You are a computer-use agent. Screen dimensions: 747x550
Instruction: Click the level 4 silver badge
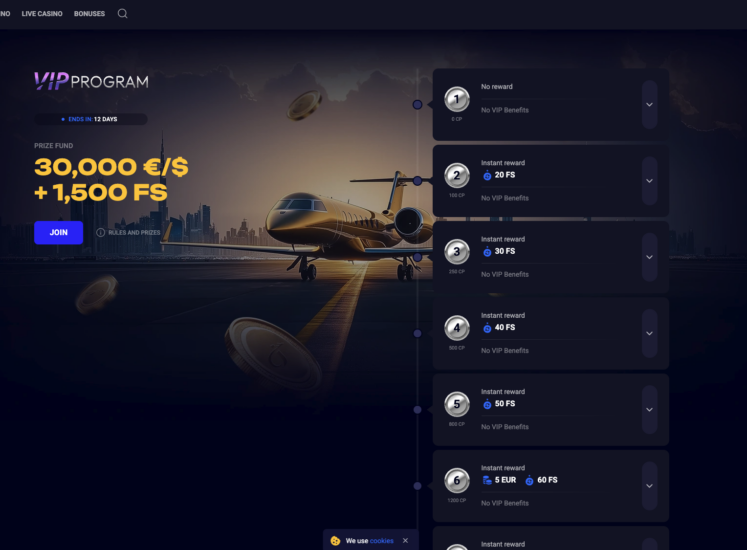[457, 328]
